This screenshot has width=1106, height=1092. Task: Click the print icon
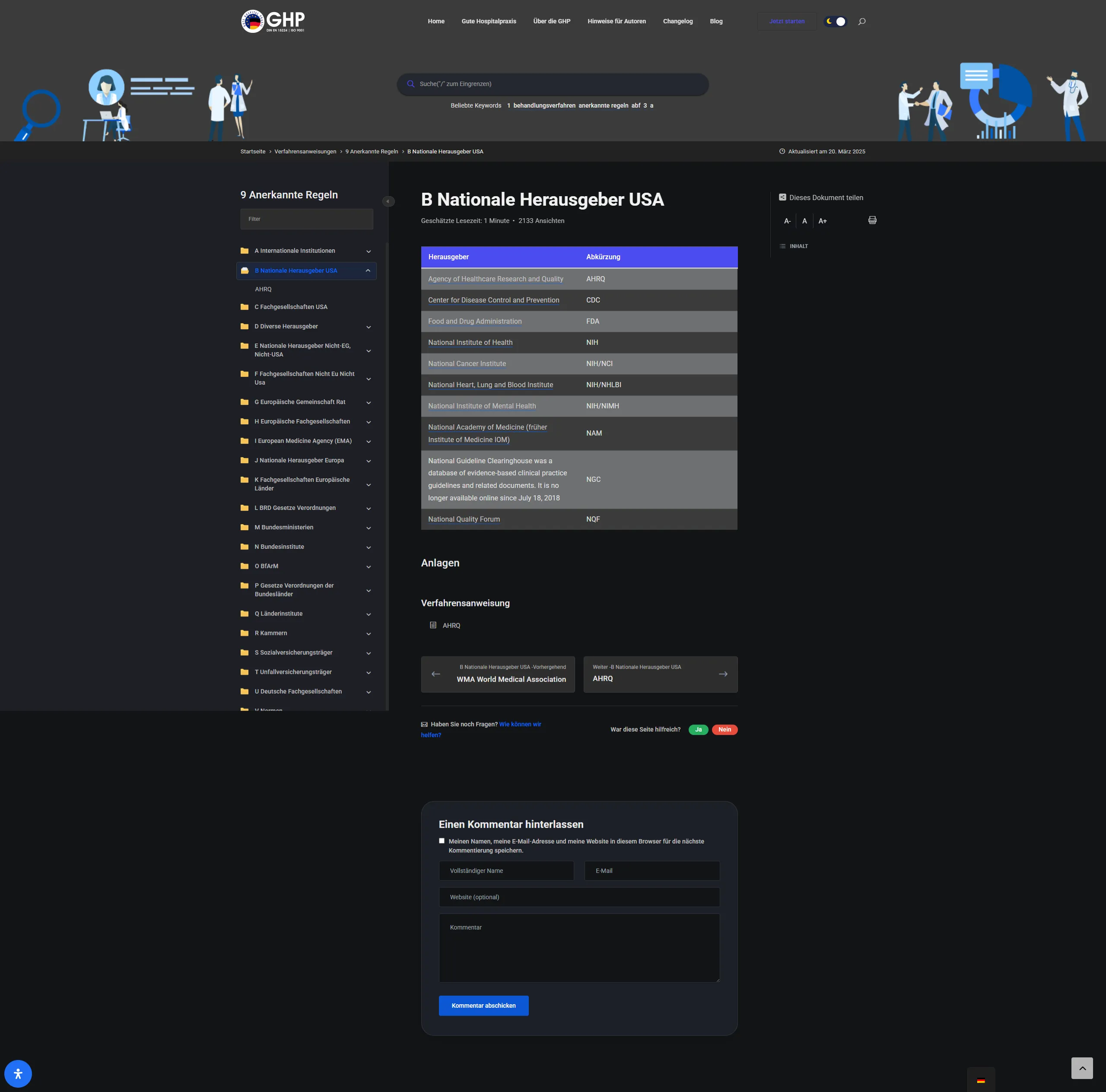[x=872, y=220]
